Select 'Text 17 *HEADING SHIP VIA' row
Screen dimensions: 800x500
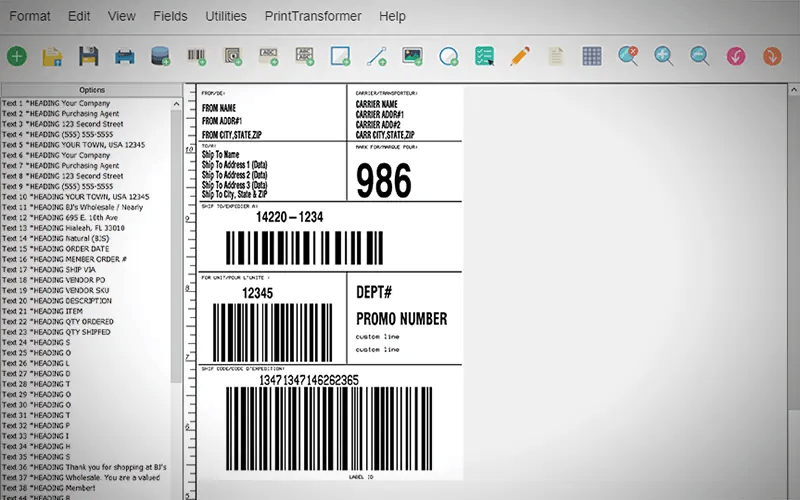click(86, 269)
